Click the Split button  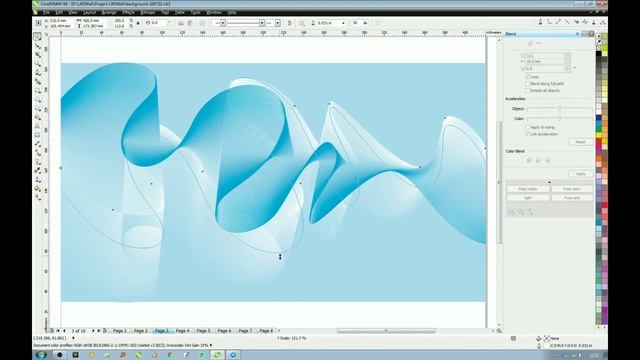(528, 198)
